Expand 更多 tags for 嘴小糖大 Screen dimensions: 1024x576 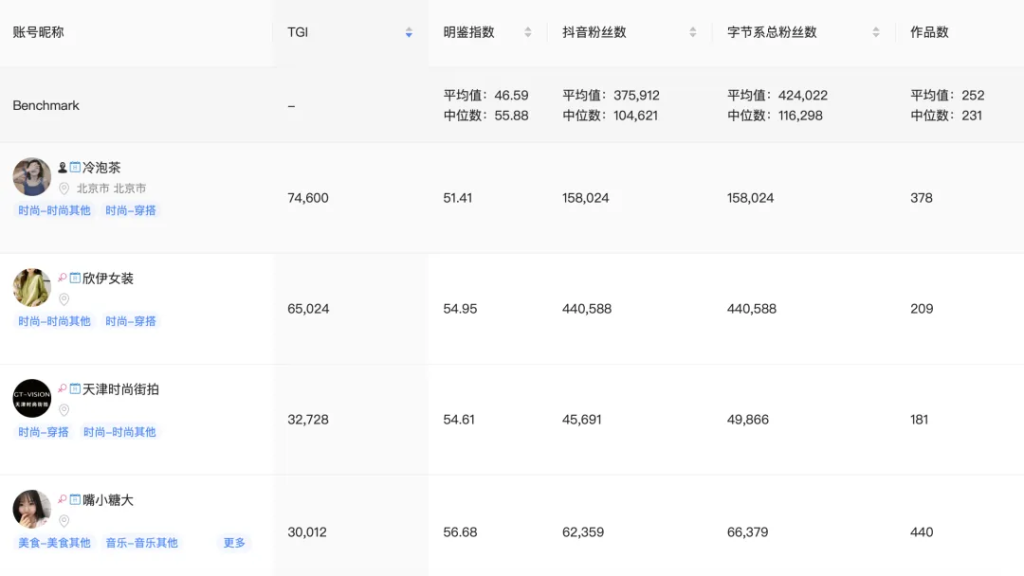[234, 543]
